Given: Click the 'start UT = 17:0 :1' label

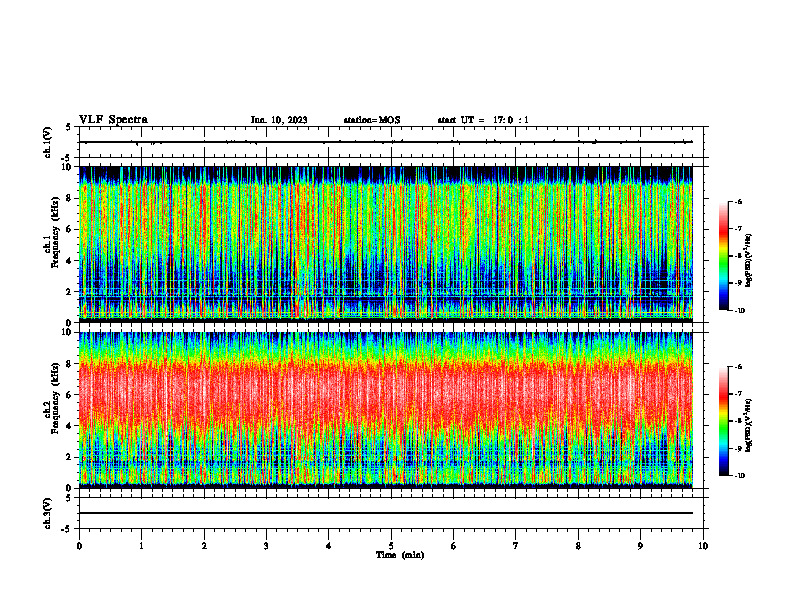Looking at the screenshot, I should click(483, 120).
